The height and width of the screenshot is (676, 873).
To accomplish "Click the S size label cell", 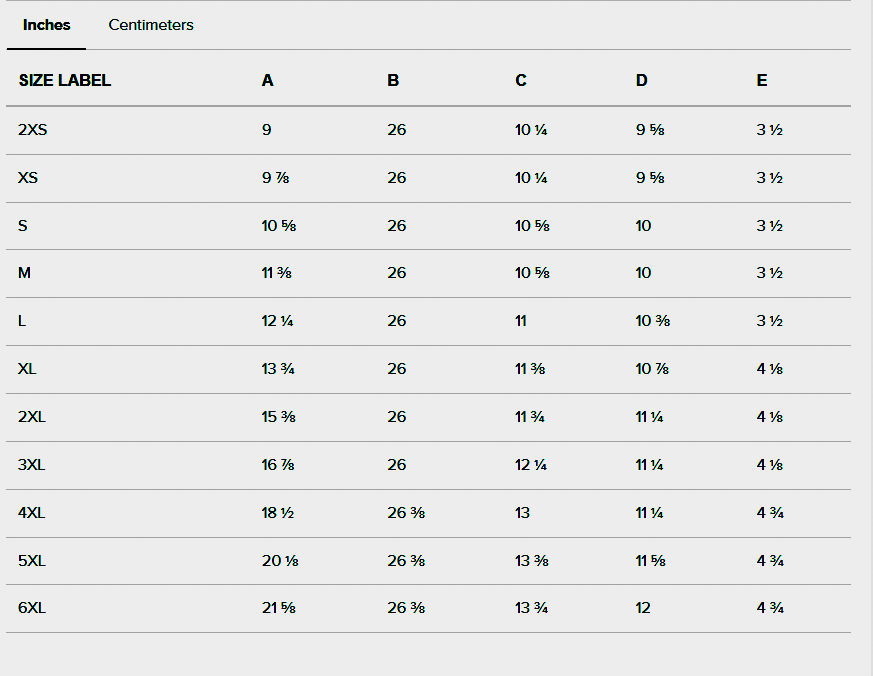I will click(x=23, y=226).
